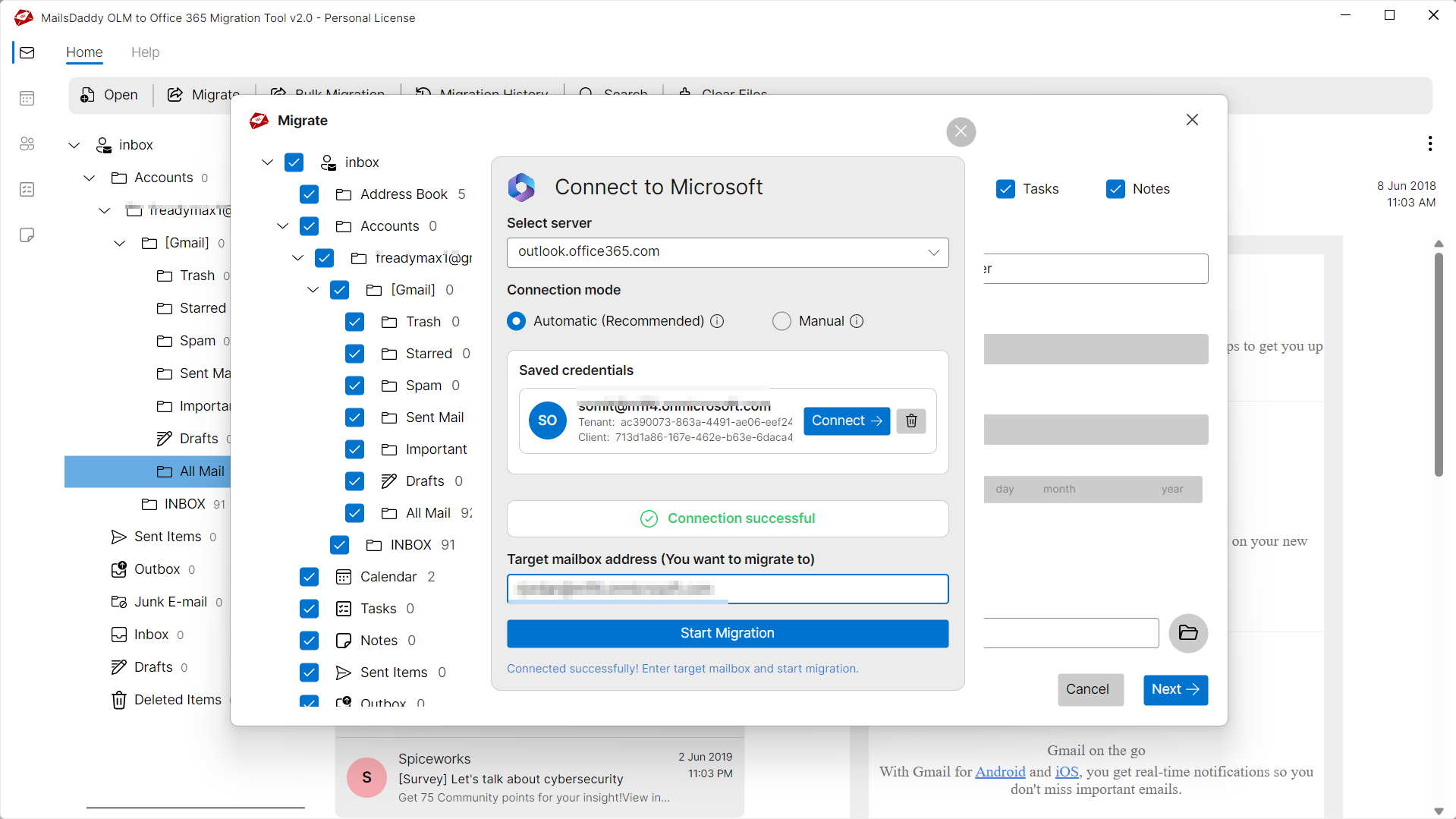
Task: Uncheck the Spam folder checkbox
Action: [354, 386]
